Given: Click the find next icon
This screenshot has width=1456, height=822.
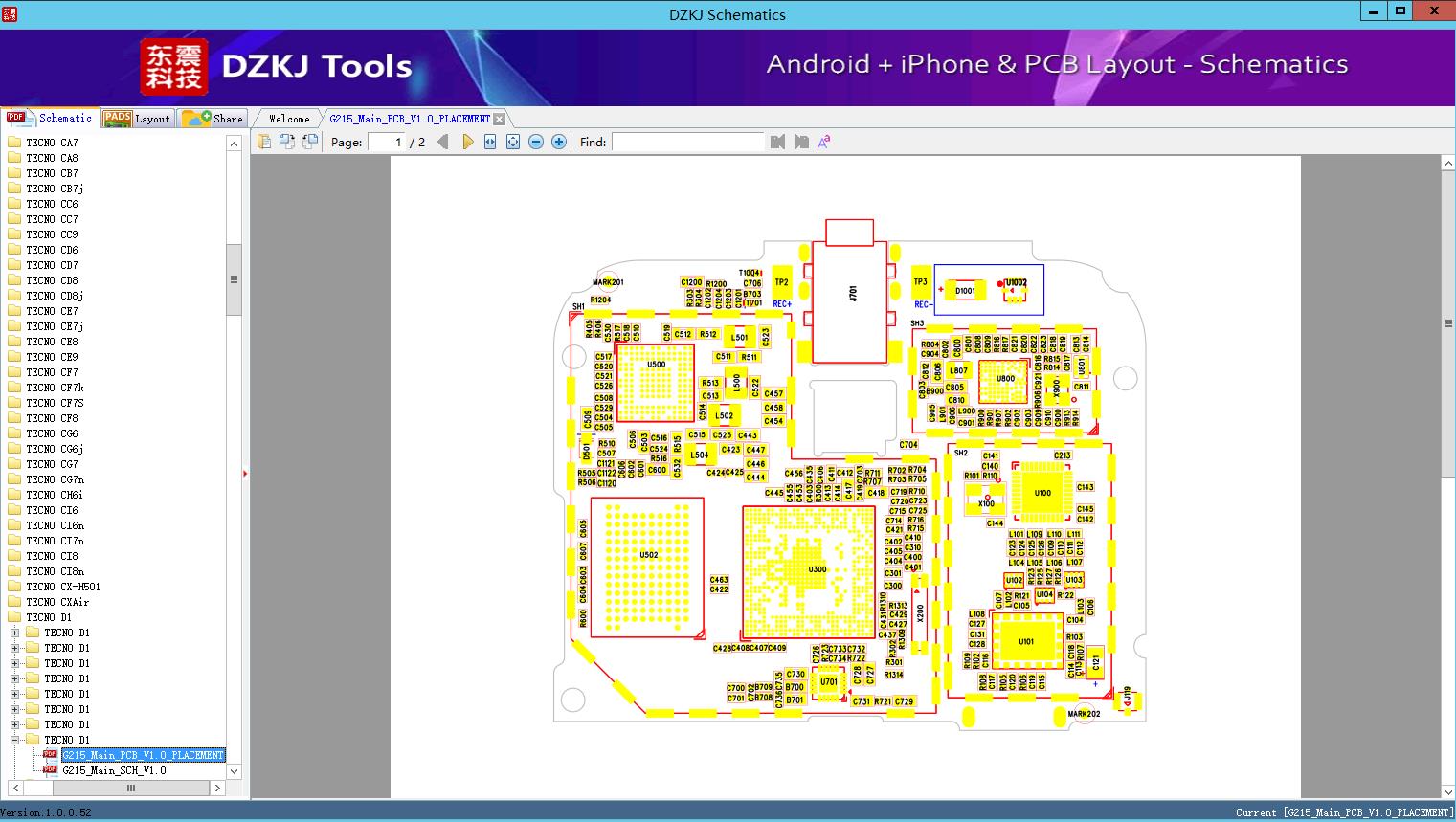Looking at the screenshot, I should click(801, 142).
